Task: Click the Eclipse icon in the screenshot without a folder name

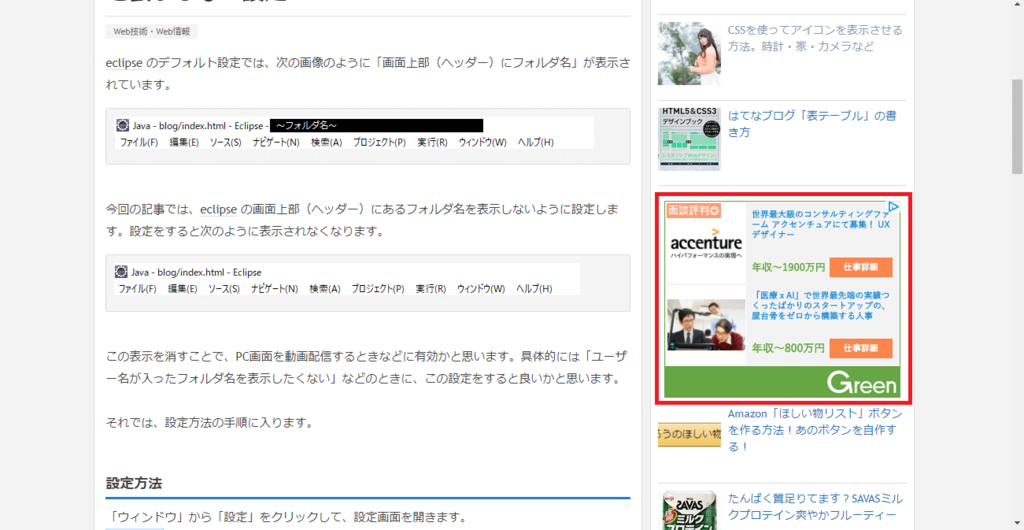Action: tap(121, 272)
